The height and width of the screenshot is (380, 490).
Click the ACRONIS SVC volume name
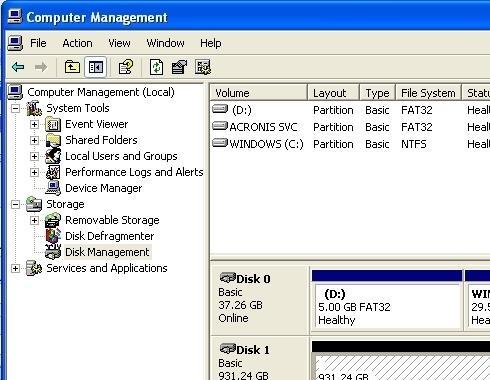(x=263, y=127)
